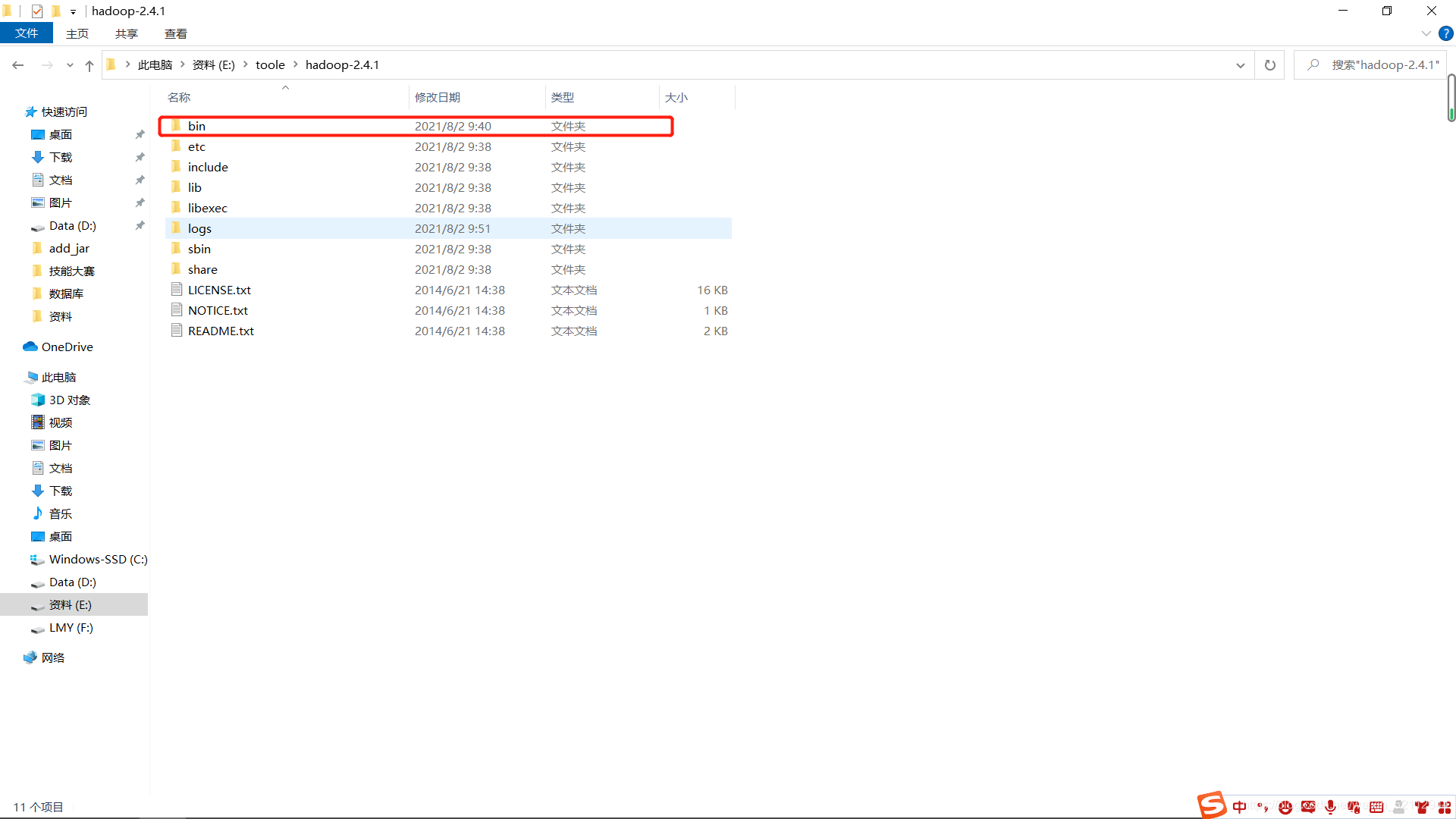The image size is (1456, 819).
Task: Select the etc folder
Action: pyautogui.click(x=448, y=146)
